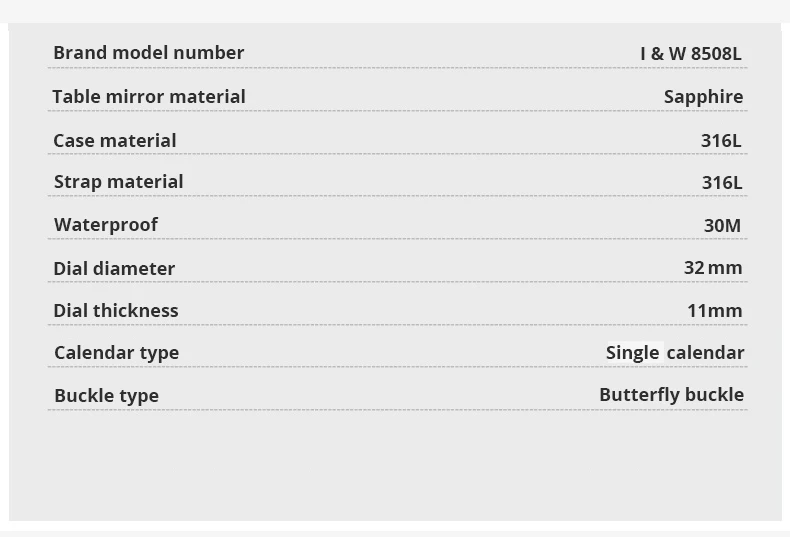Click the "Dial thickness" label
This screenshot has height=537, width=790.
[x=115, y=311]
